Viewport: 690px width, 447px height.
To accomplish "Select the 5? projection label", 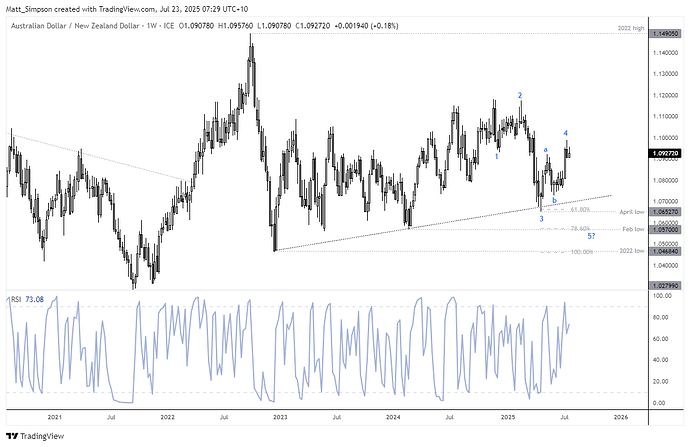I will [591, 236].
